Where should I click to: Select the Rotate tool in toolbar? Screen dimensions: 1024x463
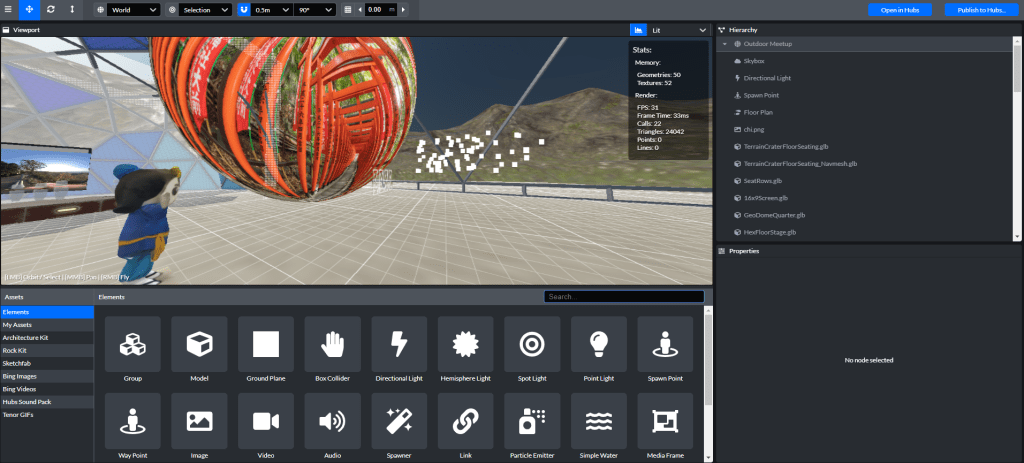pos(50,9)
